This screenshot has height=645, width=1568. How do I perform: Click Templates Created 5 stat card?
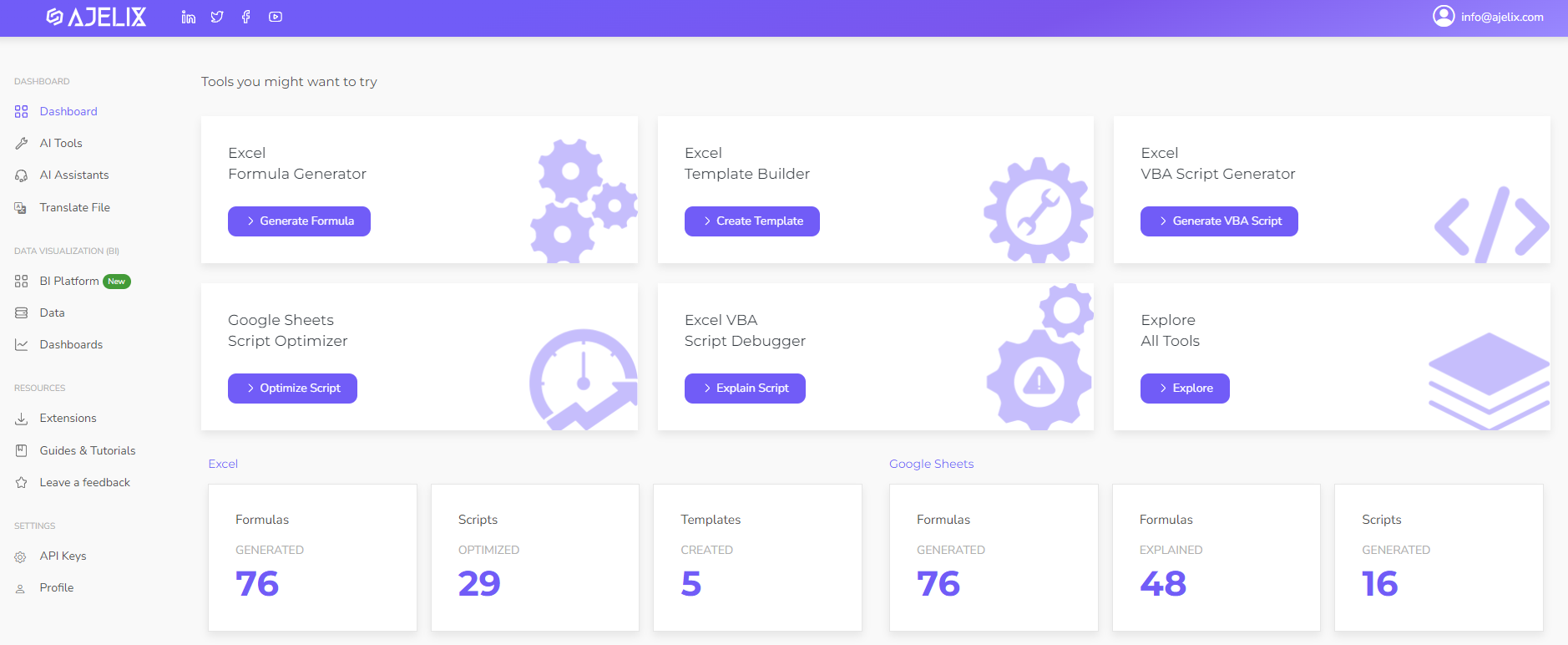point(757,557)
